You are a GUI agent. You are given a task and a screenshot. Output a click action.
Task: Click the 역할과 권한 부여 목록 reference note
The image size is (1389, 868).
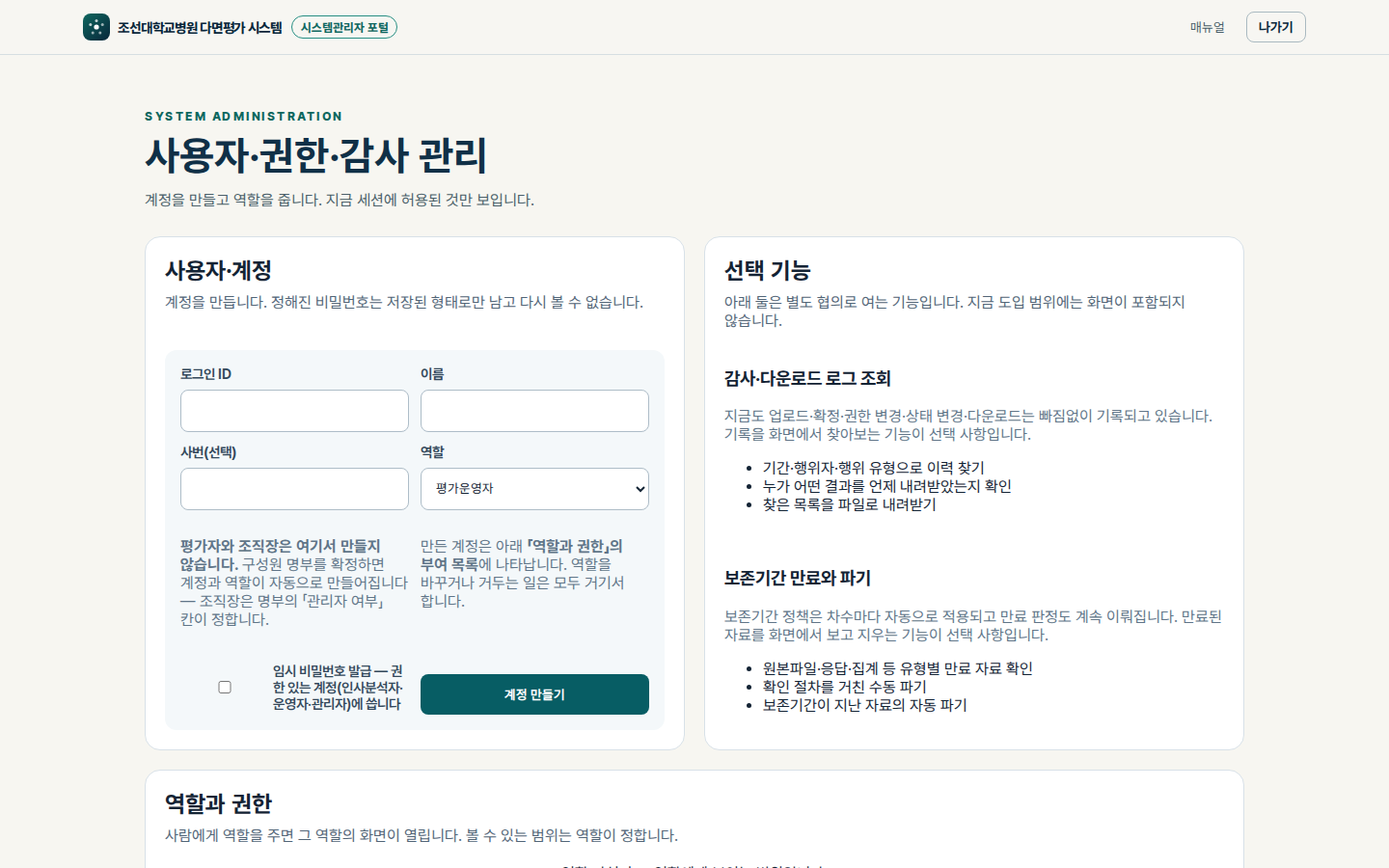pos(524,573)
